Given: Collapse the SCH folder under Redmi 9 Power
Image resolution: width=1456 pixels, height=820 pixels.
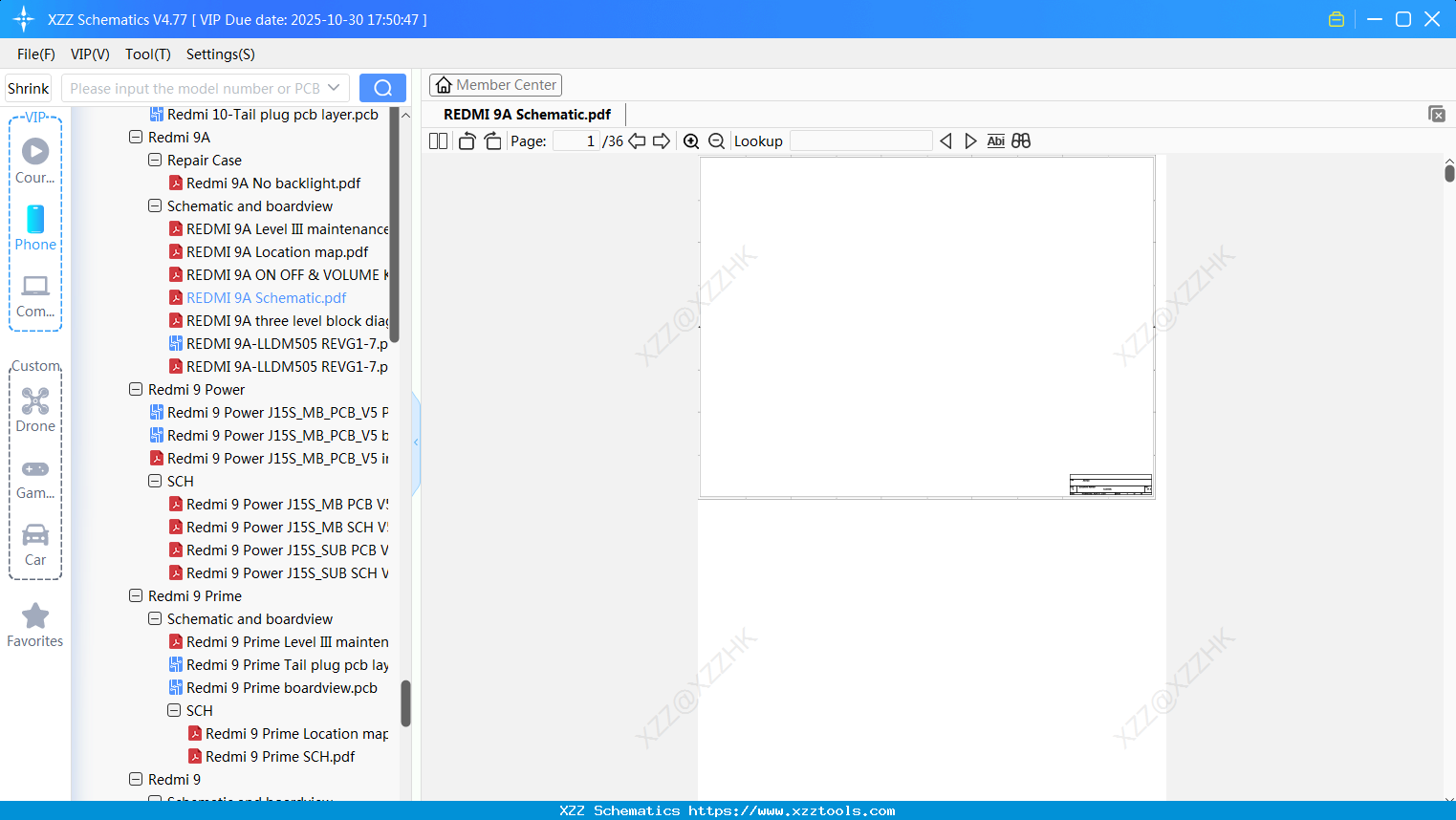Looking at the screenshot, I should (155, 481).
